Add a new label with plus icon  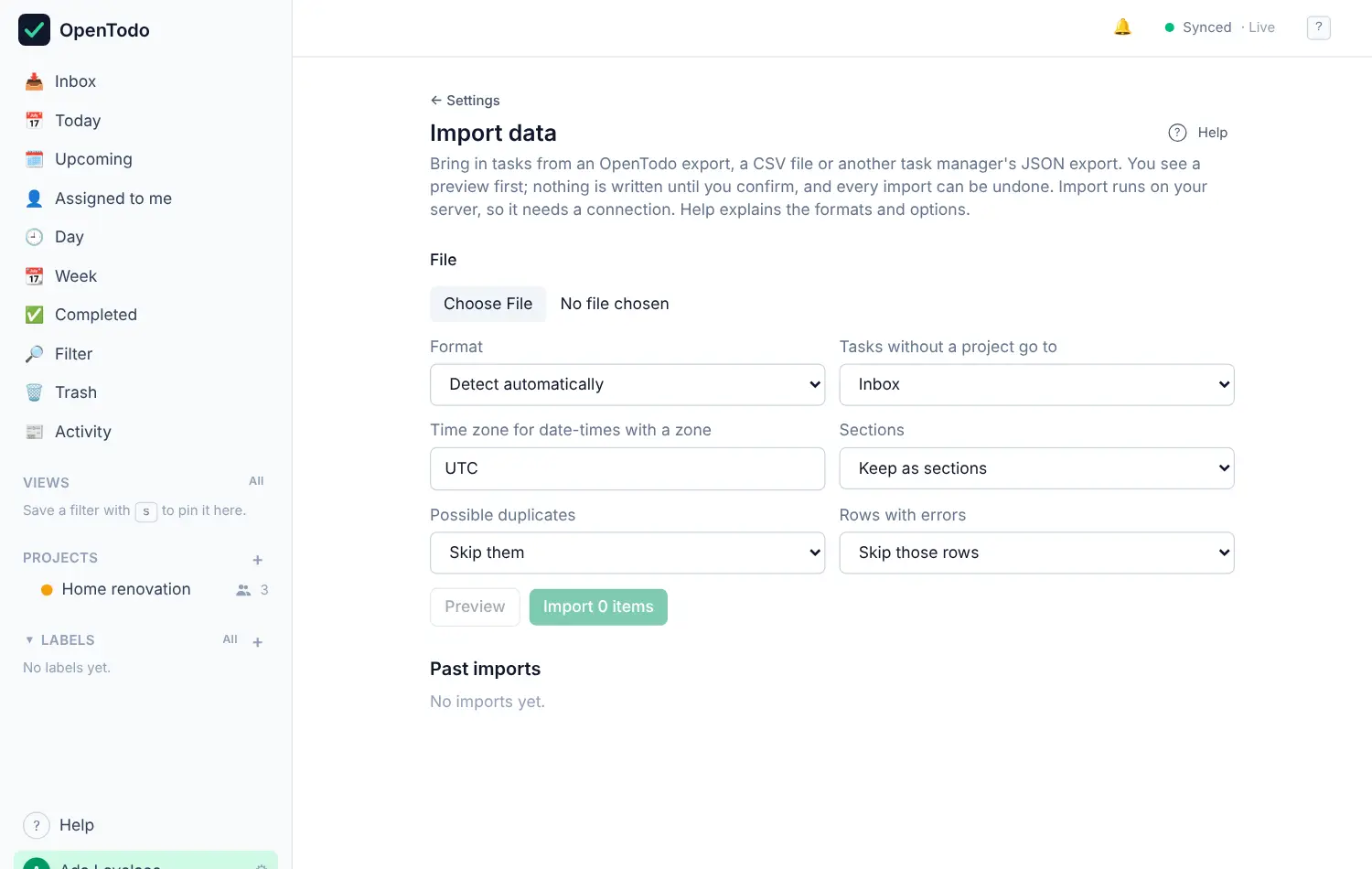click(x=258, y=642)
